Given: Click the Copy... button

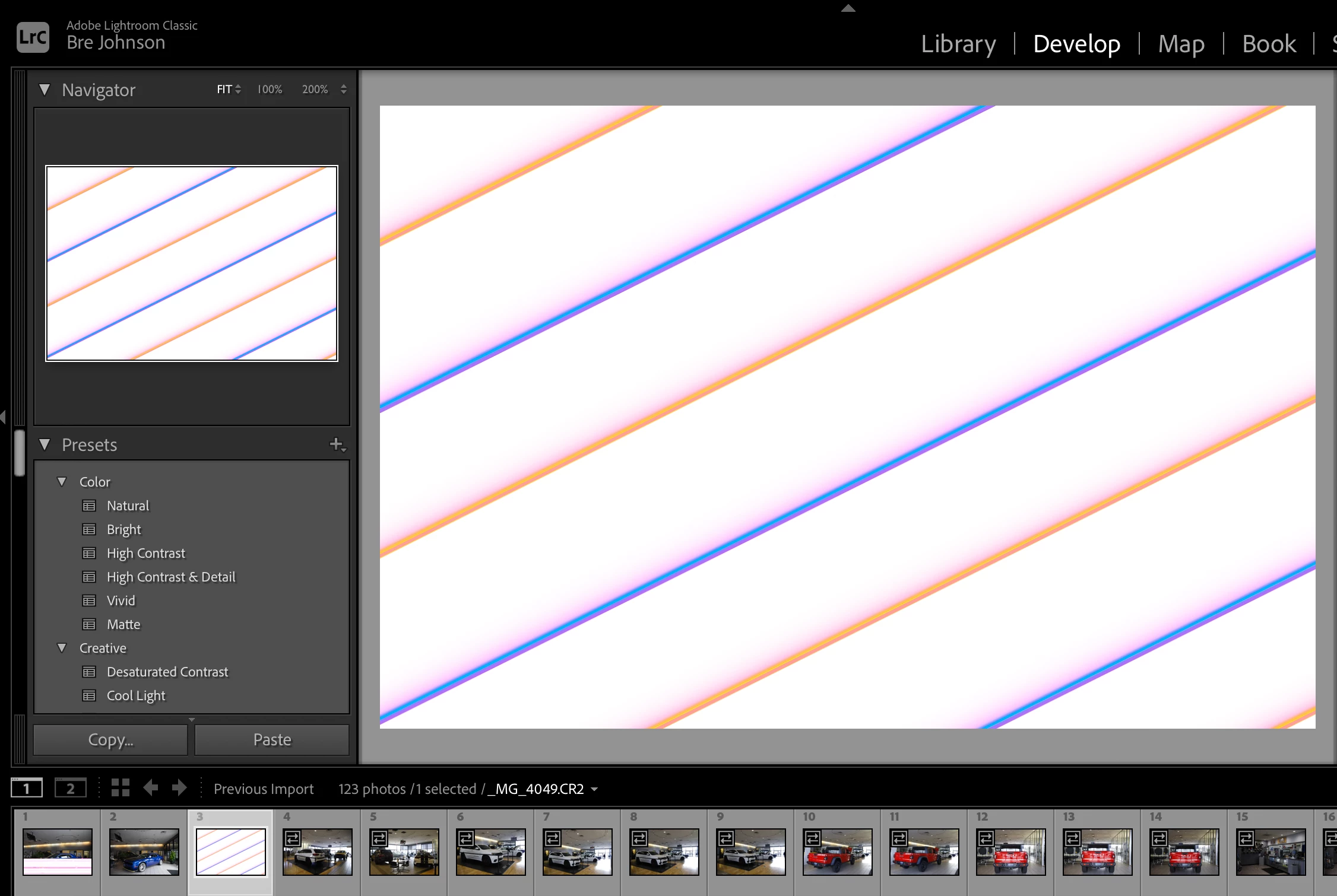Looking at the screenshot, I should click(111, 739).
